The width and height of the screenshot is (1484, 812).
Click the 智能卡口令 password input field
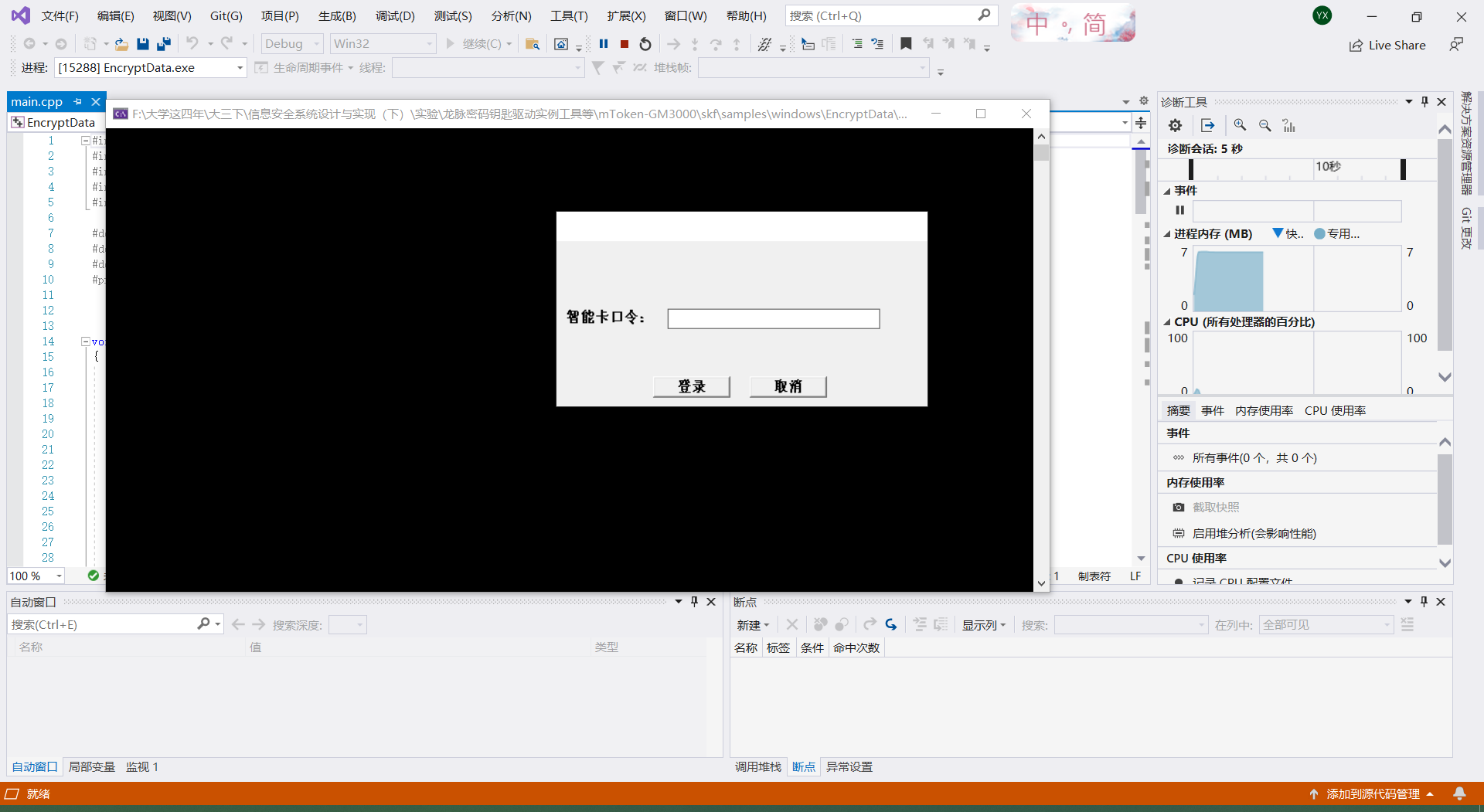[774, 318]
